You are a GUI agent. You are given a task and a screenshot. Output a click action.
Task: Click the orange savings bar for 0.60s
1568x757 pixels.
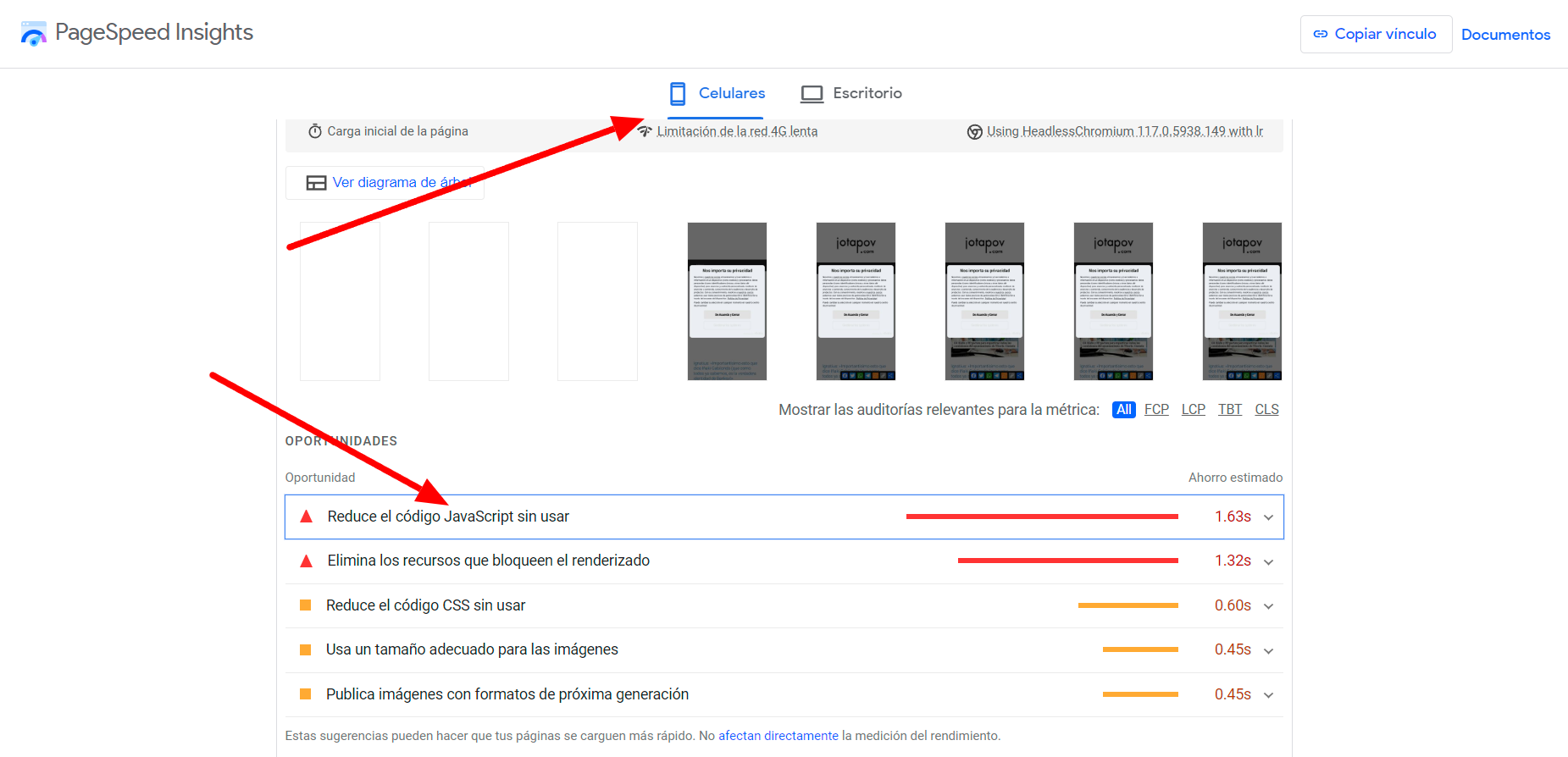point(1128,605)
